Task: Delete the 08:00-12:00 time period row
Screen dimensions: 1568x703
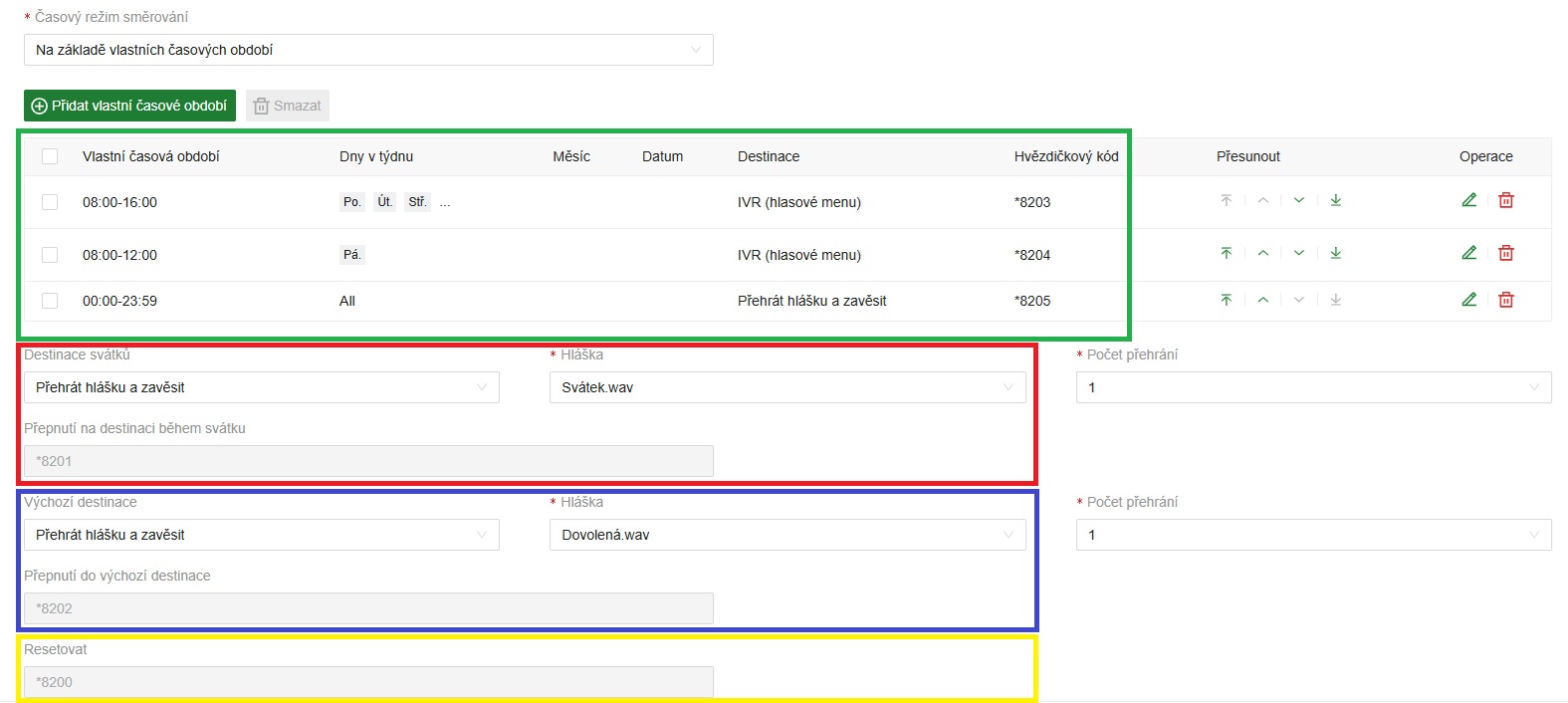Action: tap(1505, 253)
